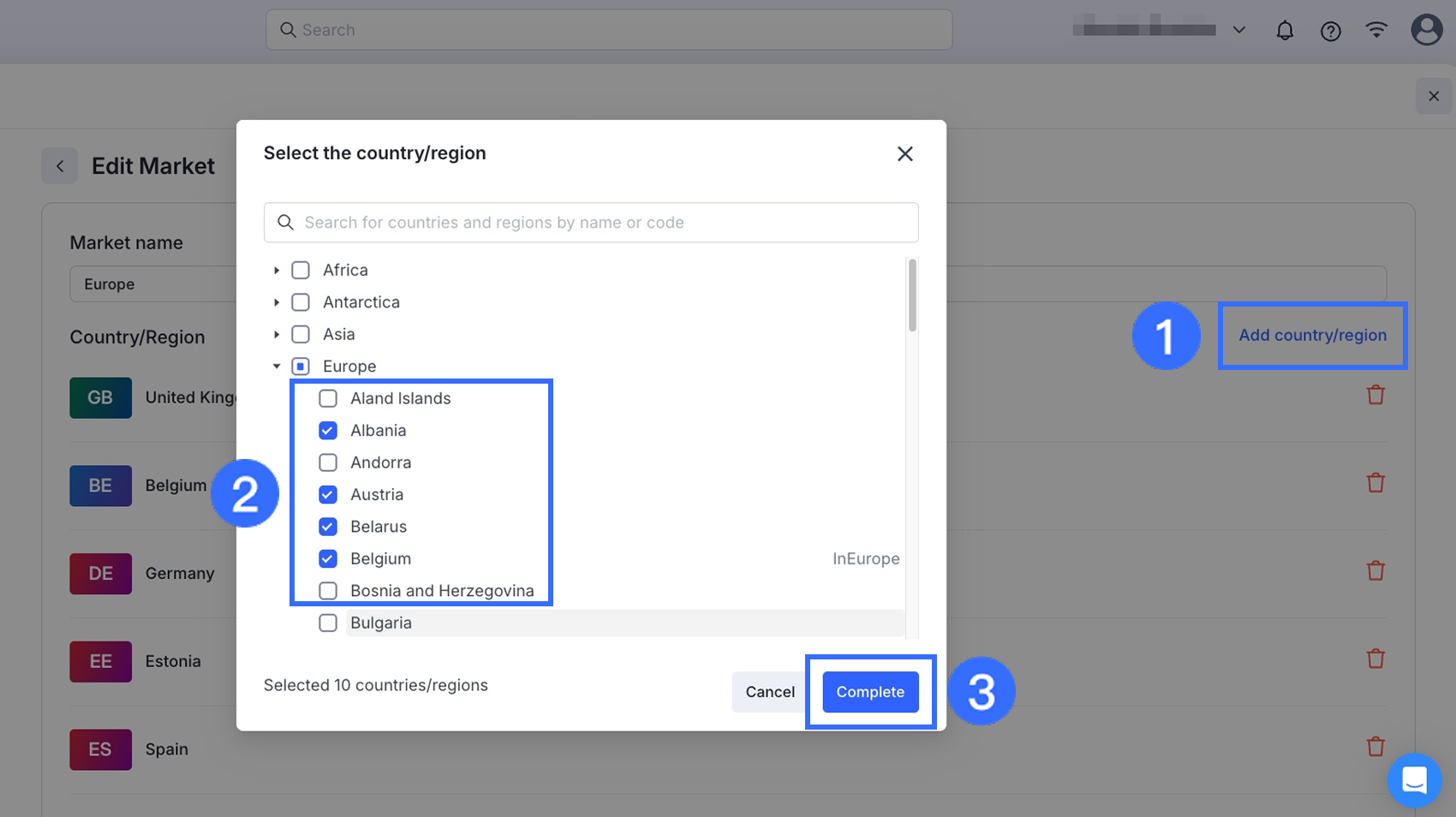
Task: Open the notifications bell icon
Action: pos(1285,31)
